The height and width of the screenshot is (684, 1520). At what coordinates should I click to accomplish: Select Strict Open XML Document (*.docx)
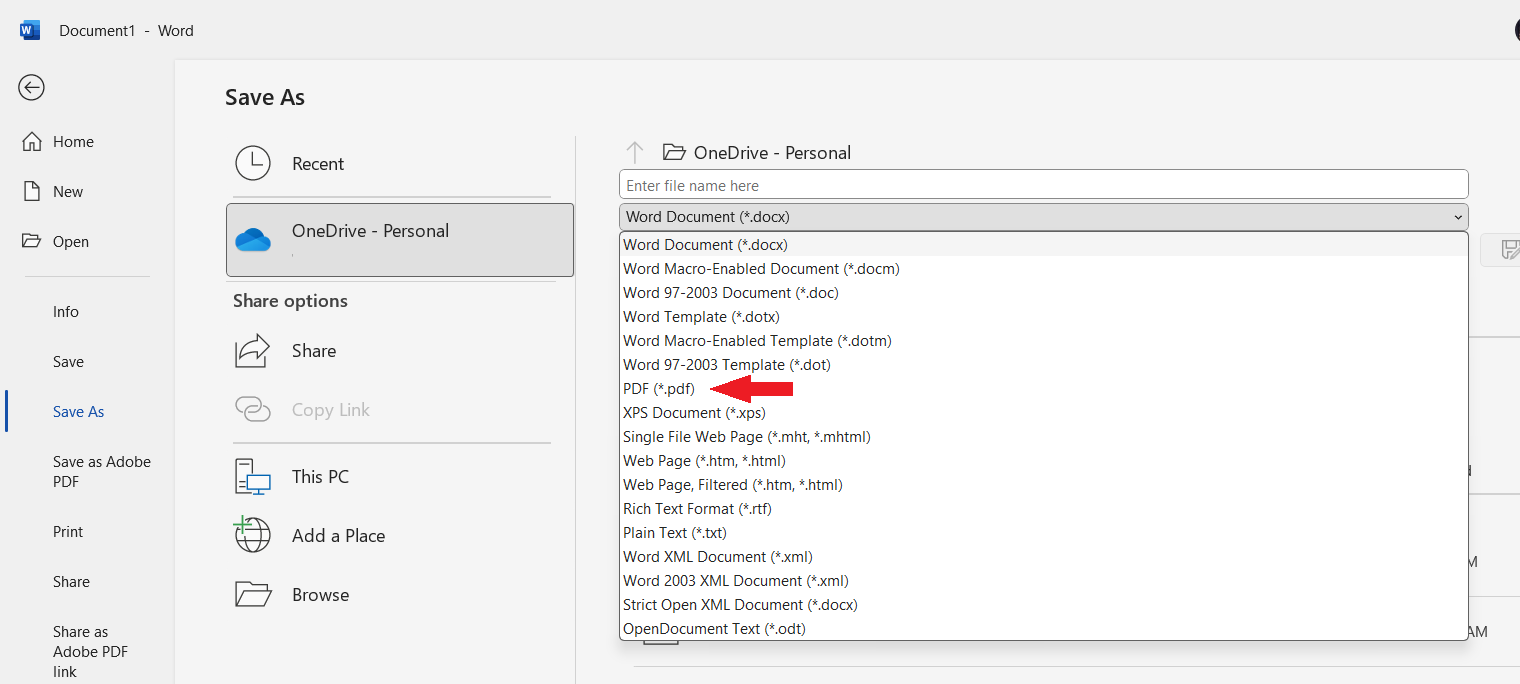(1043, 604)
